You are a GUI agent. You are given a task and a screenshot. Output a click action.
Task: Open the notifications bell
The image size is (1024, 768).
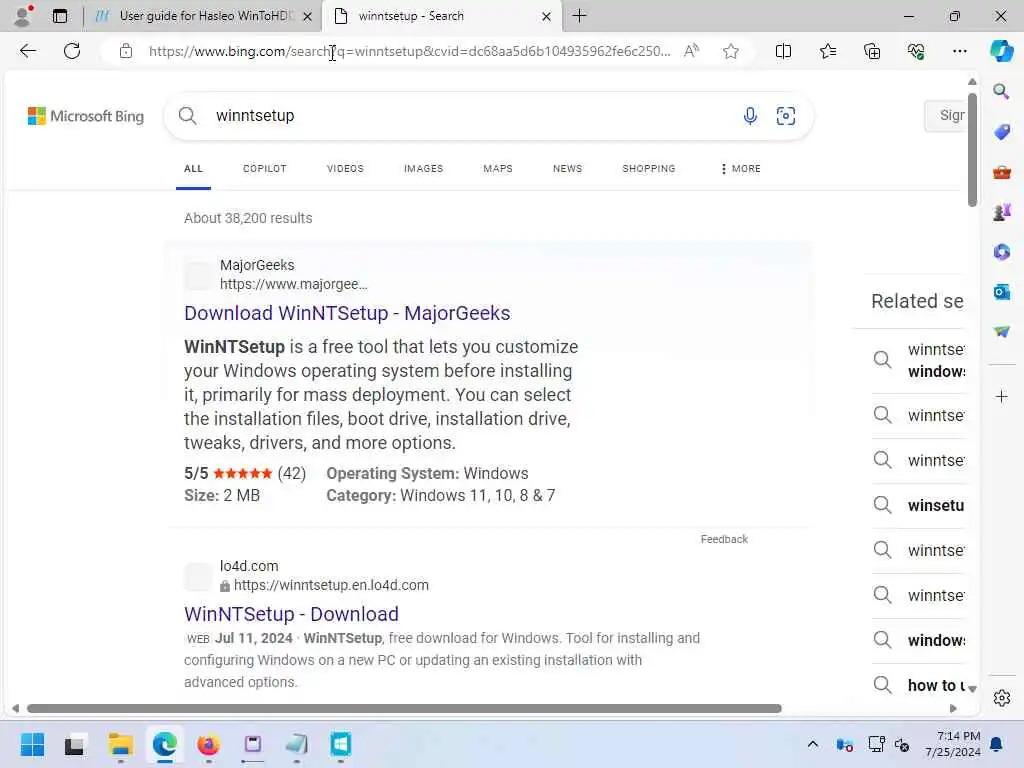point(997,744)
